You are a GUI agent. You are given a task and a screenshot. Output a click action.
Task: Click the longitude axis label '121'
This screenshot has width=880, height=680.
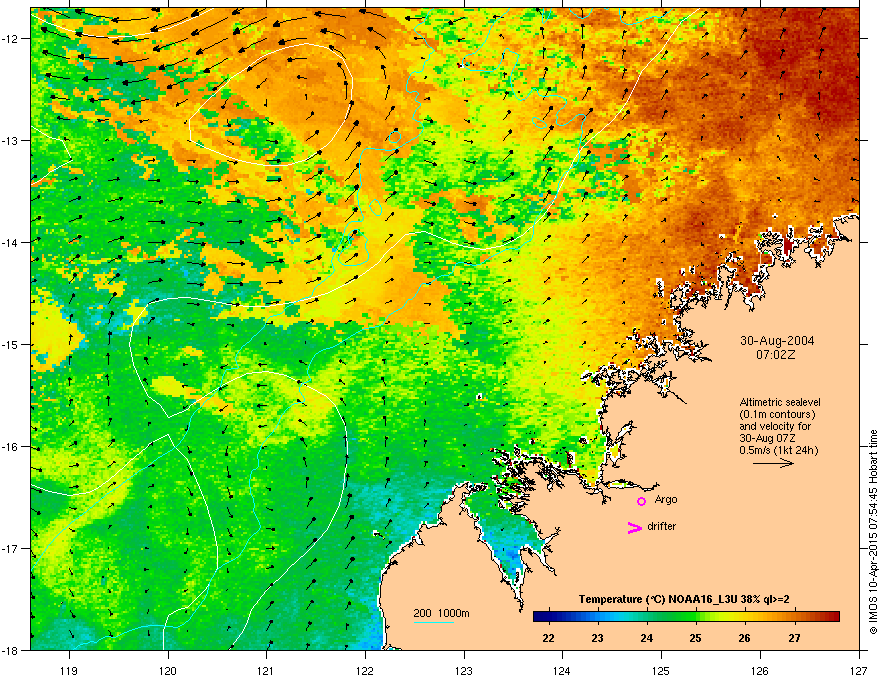coord(266,670)
